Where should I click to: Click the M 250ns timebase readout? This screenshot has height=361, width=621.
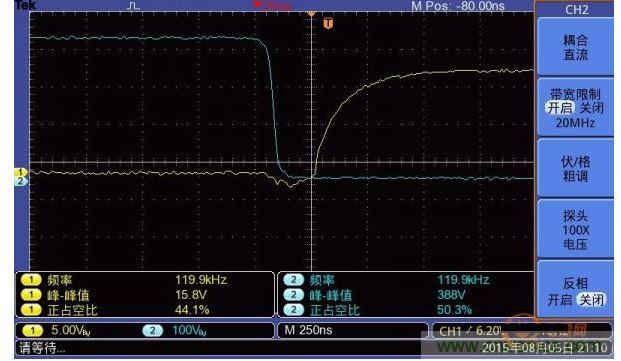point(308,330)
